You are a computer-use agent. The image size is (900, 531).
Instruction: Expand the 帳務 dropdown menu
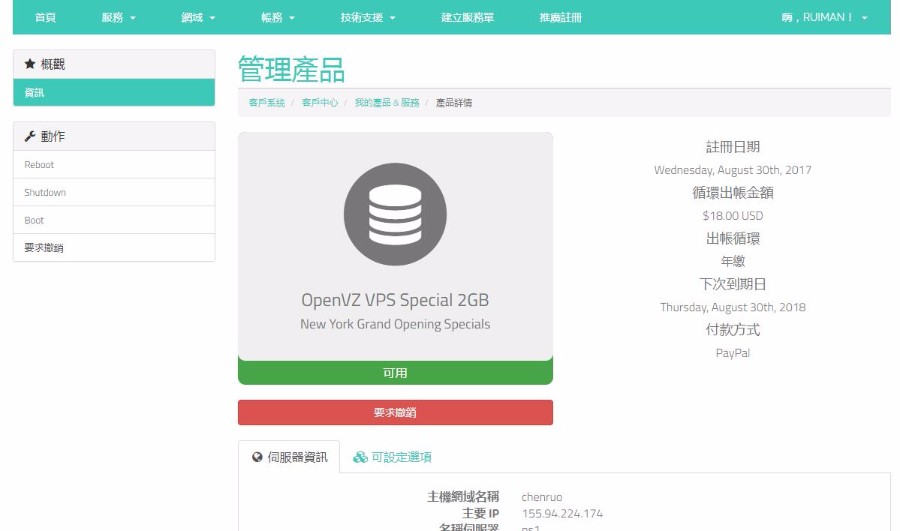click(278, 17)
